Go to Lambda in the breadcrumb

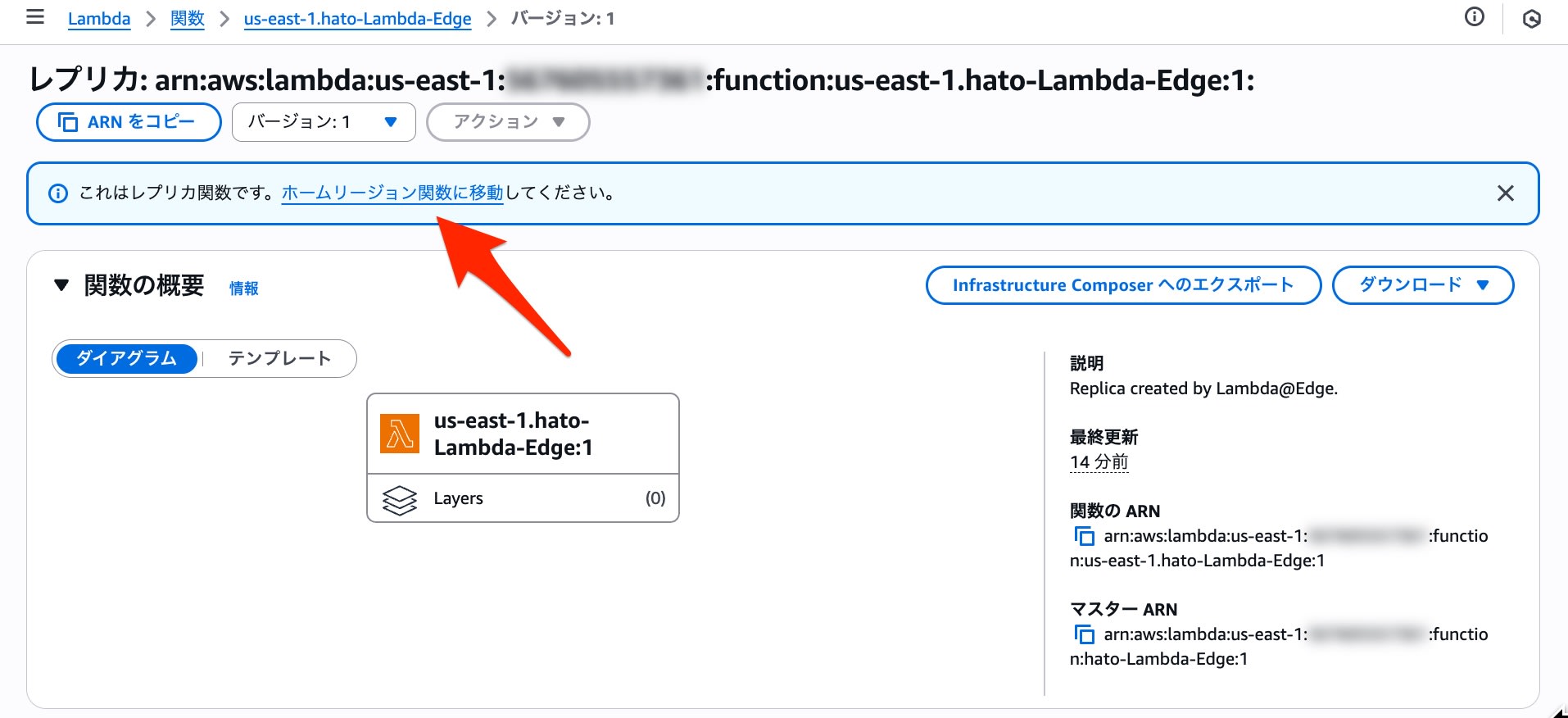(x=99, y=18)
